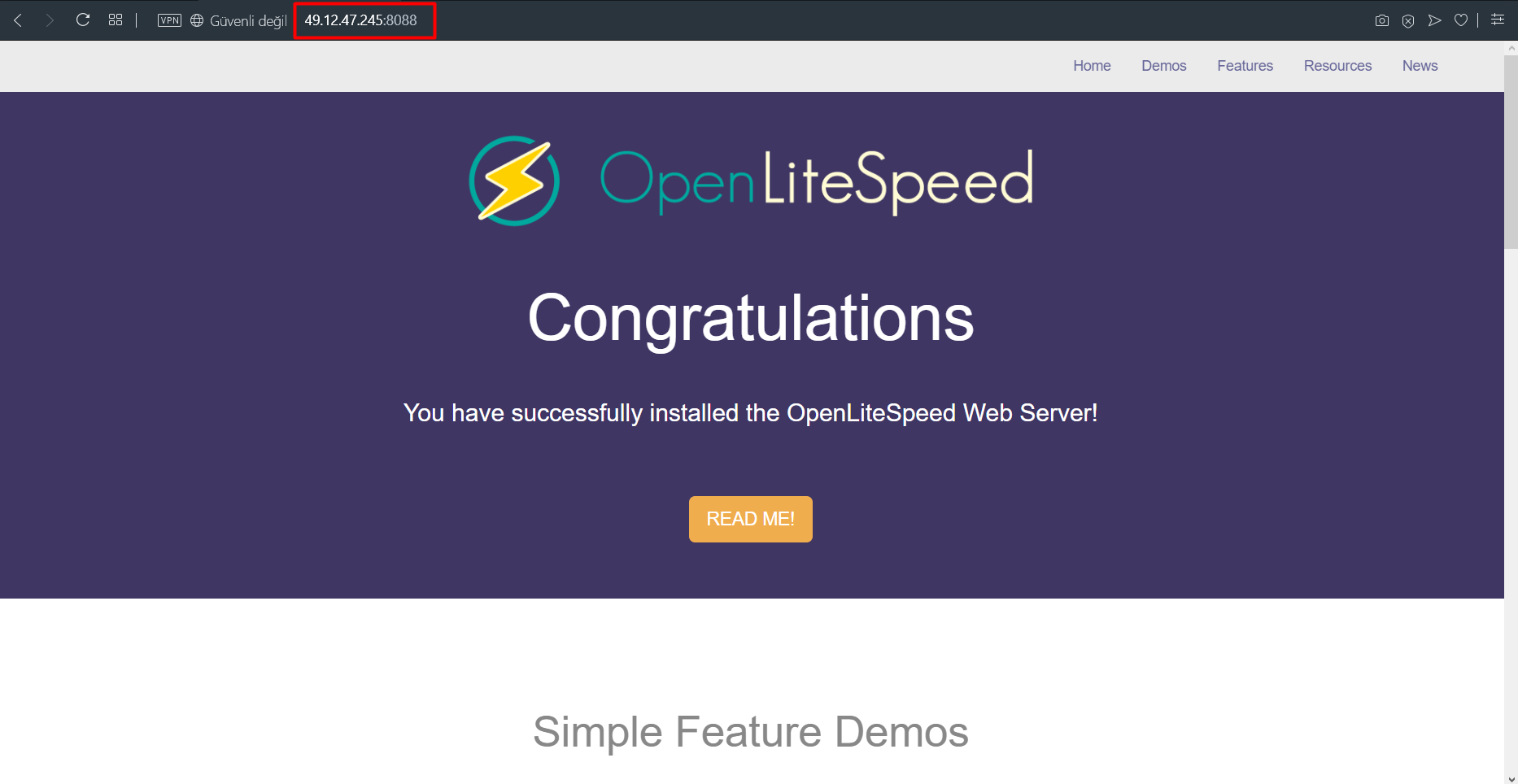This screenshot has width=1518, height=784.
Task: Open the Demos nav link
Action: tap(1164, 66)
